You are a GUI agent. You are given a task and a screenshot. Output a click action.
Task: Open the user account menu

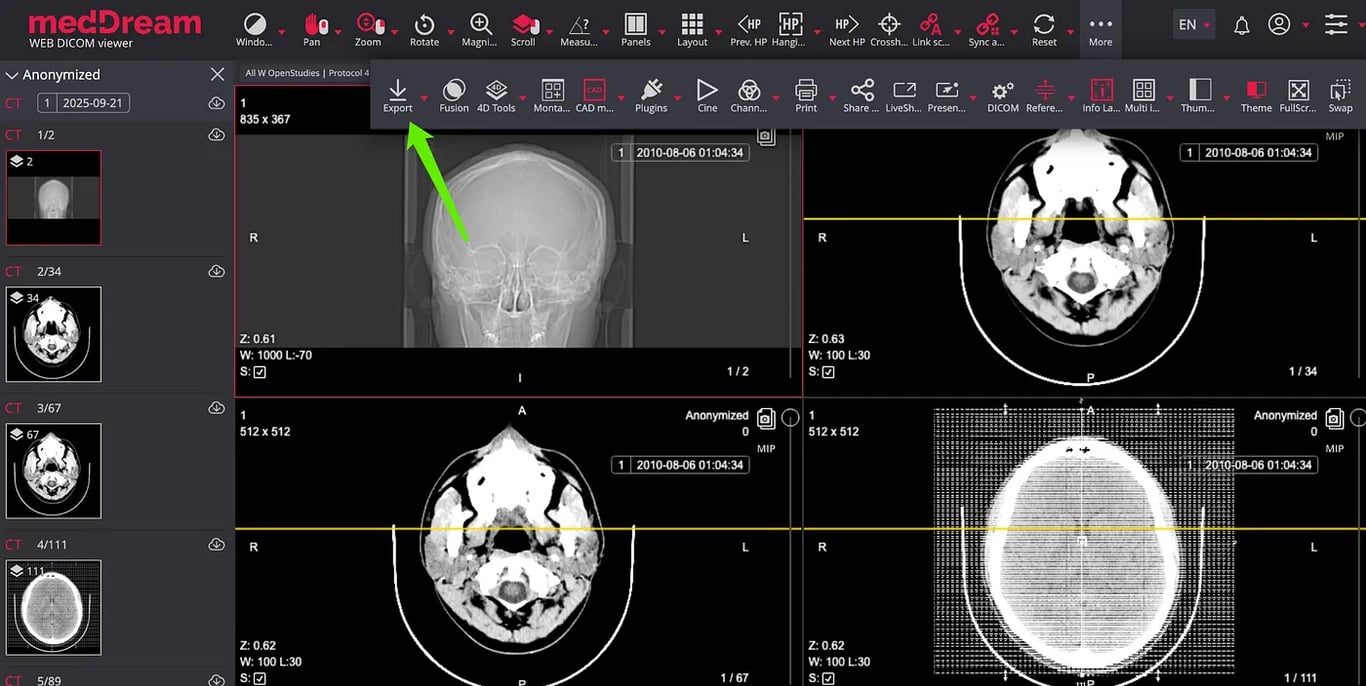tap(1279, 24)
